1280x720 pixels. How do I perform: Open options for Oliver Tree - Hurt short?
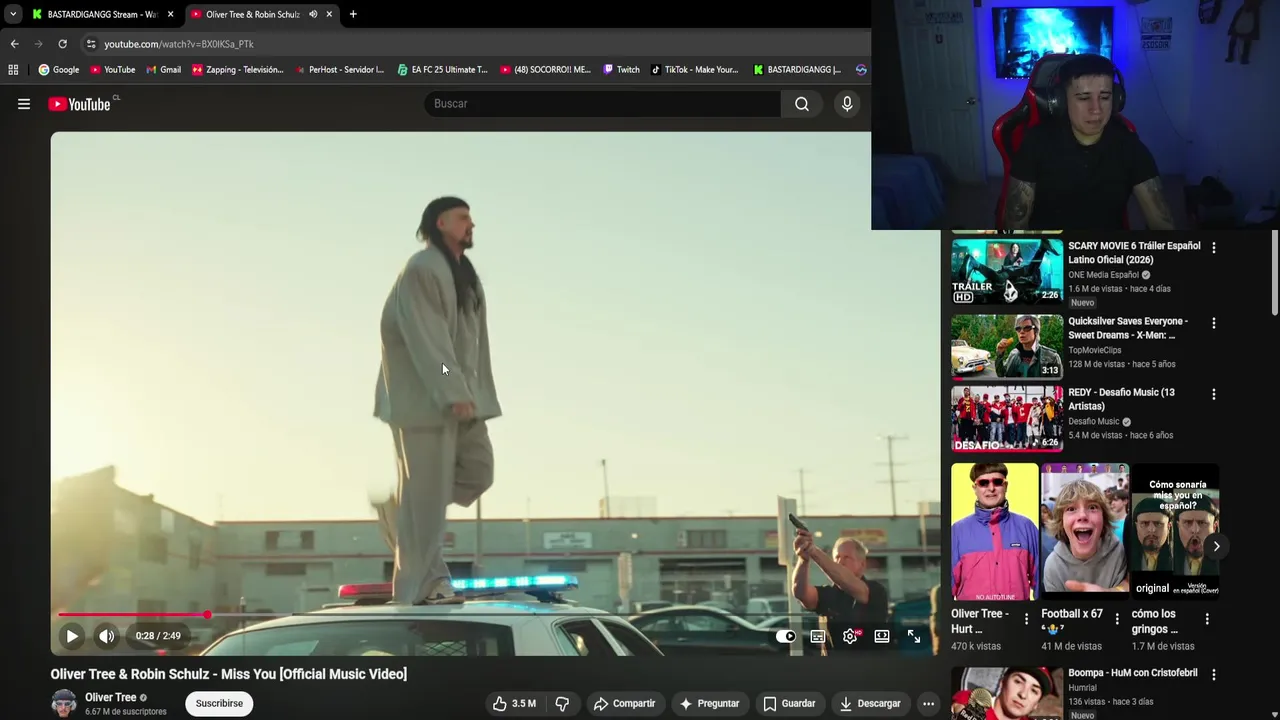[1026, 619]
